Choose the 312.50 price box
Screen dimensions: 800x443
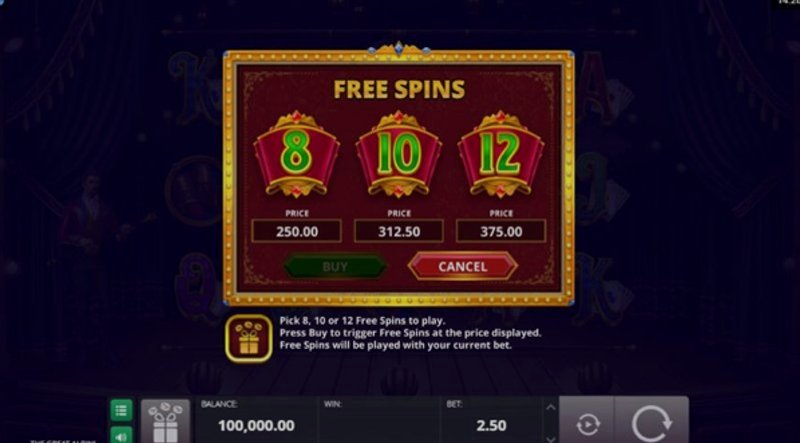tap(399, 231)
